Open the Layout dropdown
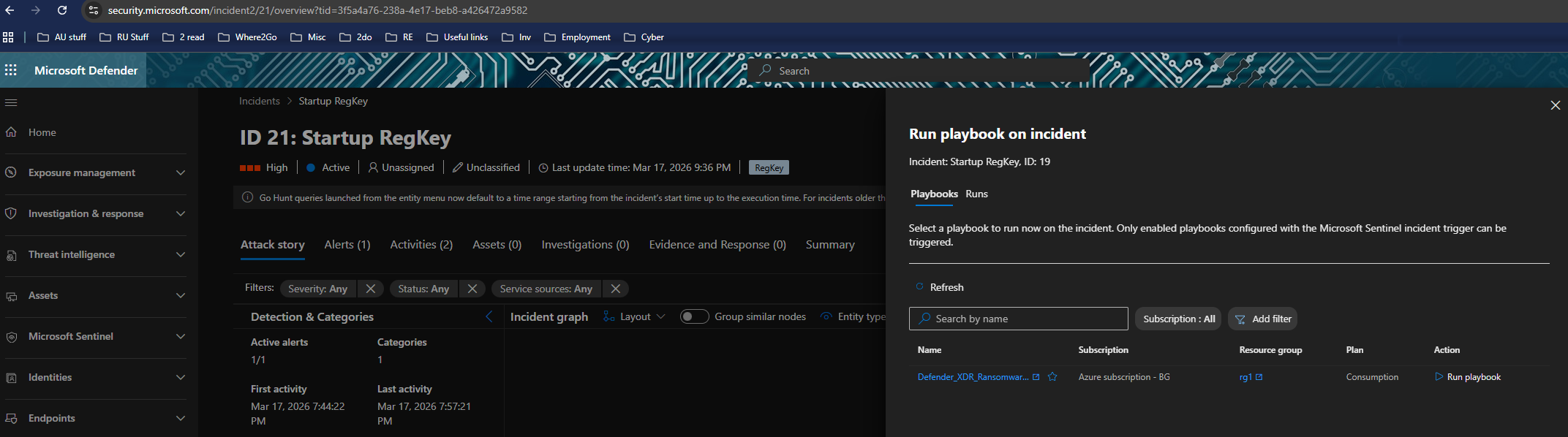The width and height of the screenshot is (1568, 437). 634,316
